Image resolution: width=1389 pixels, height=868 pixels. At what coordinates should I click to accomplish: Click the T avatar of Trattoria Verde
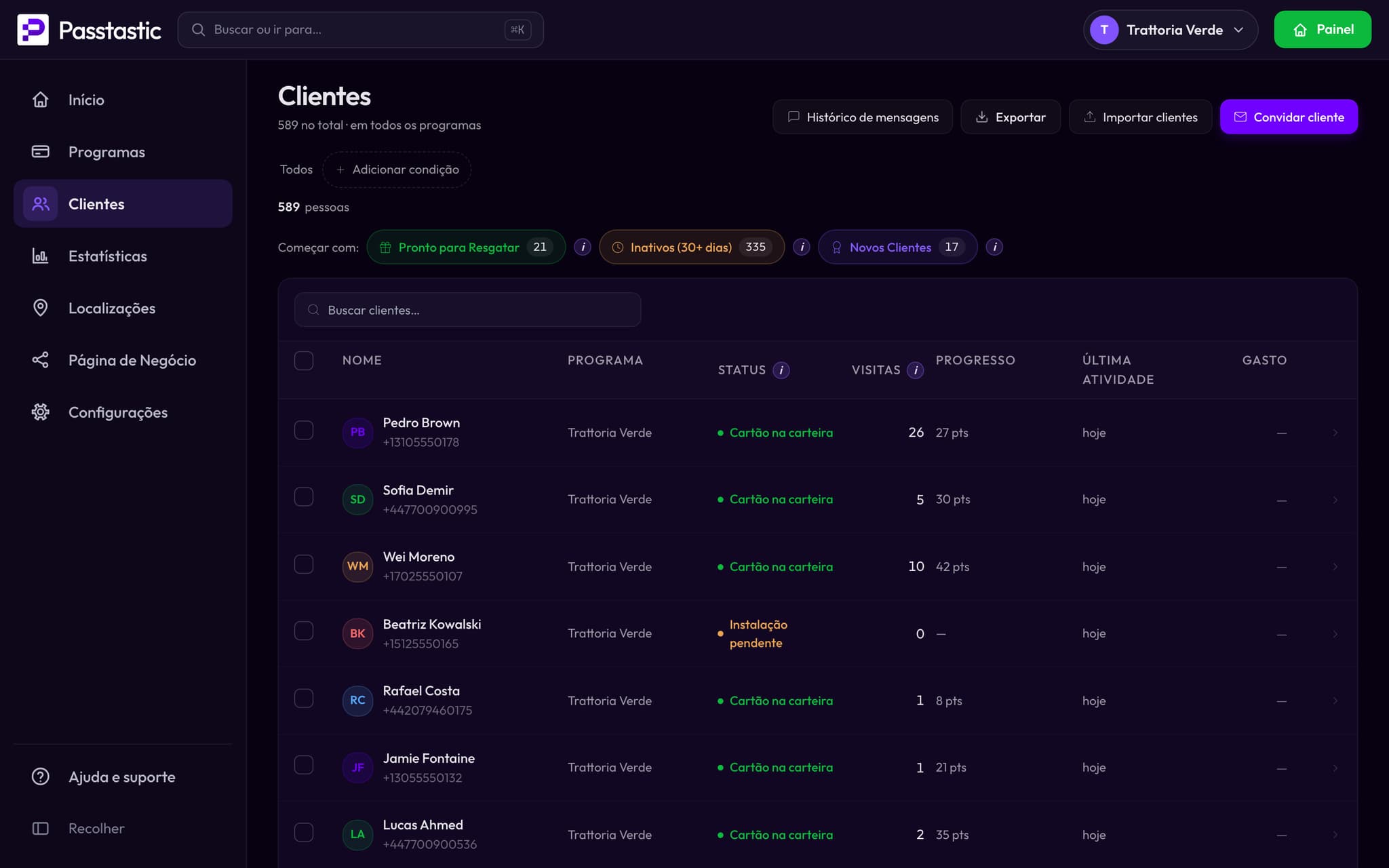[1104, 30]
